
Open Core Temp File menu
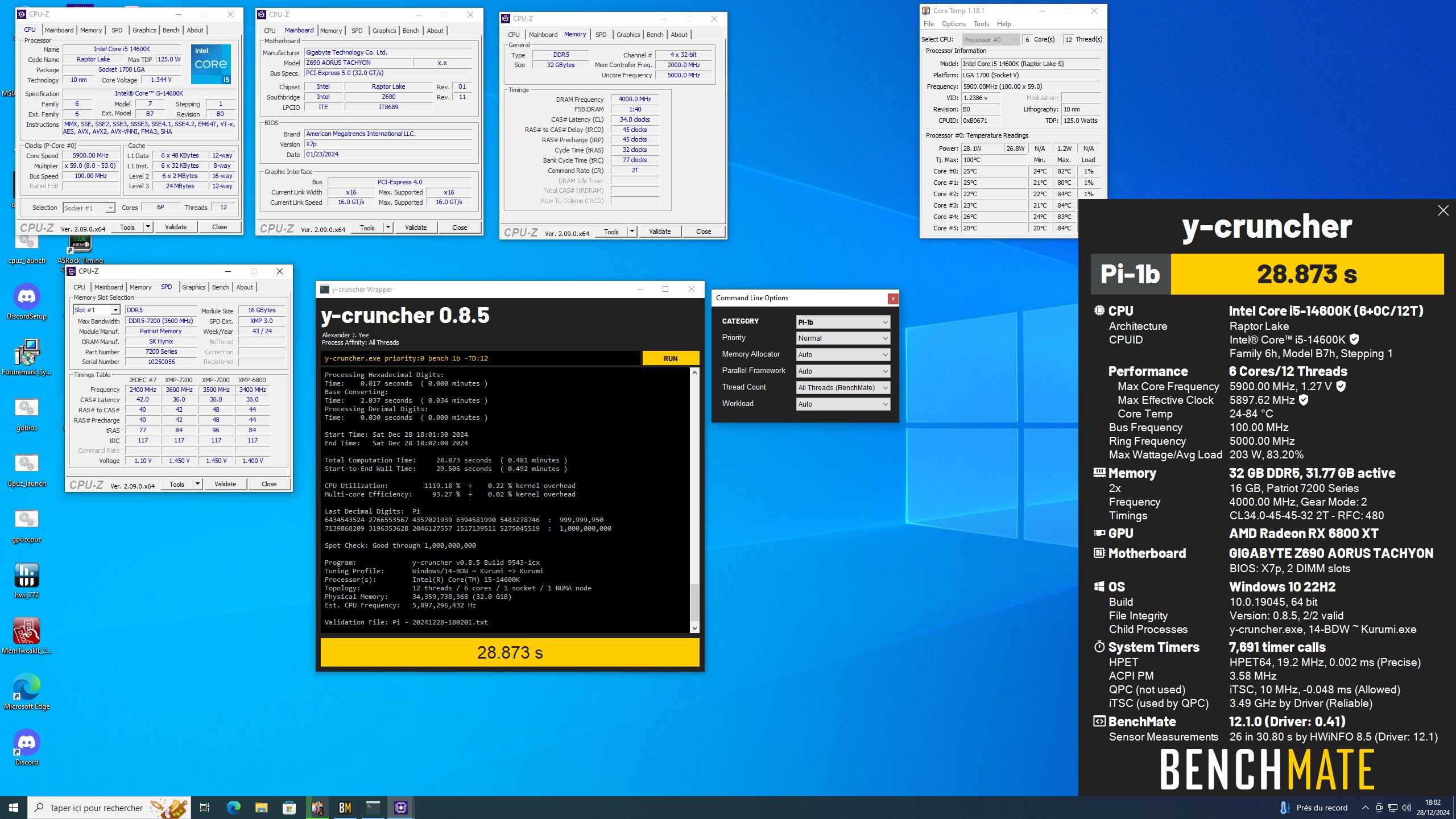929,24
